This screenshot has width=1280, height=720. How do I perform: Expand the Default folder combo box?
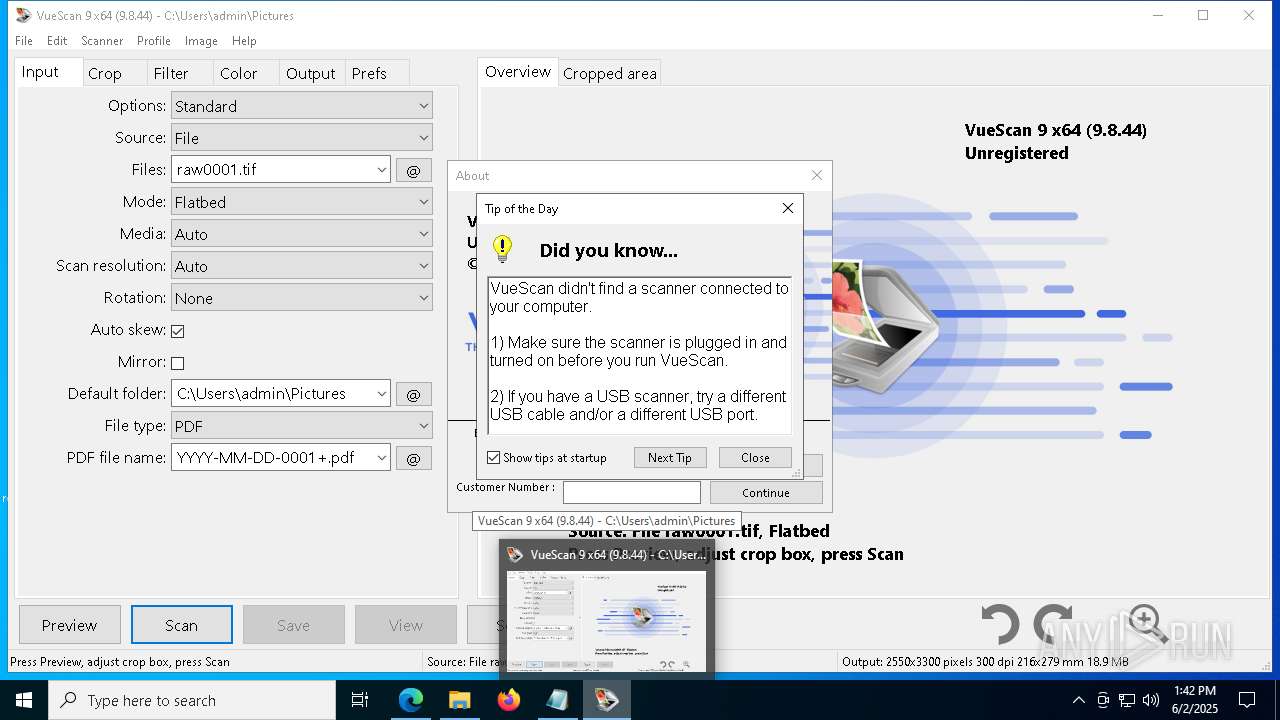point(381,394)
